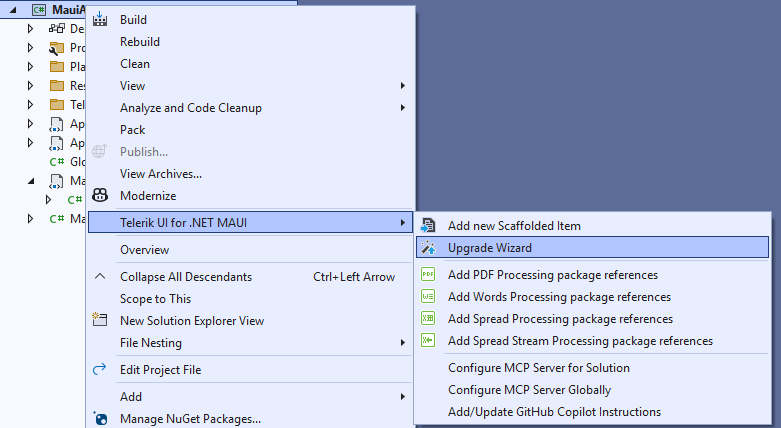The image size is (781, 428).
Task: Click the Upgrade Wizard wand icon
Action: [x=428, y=248]
